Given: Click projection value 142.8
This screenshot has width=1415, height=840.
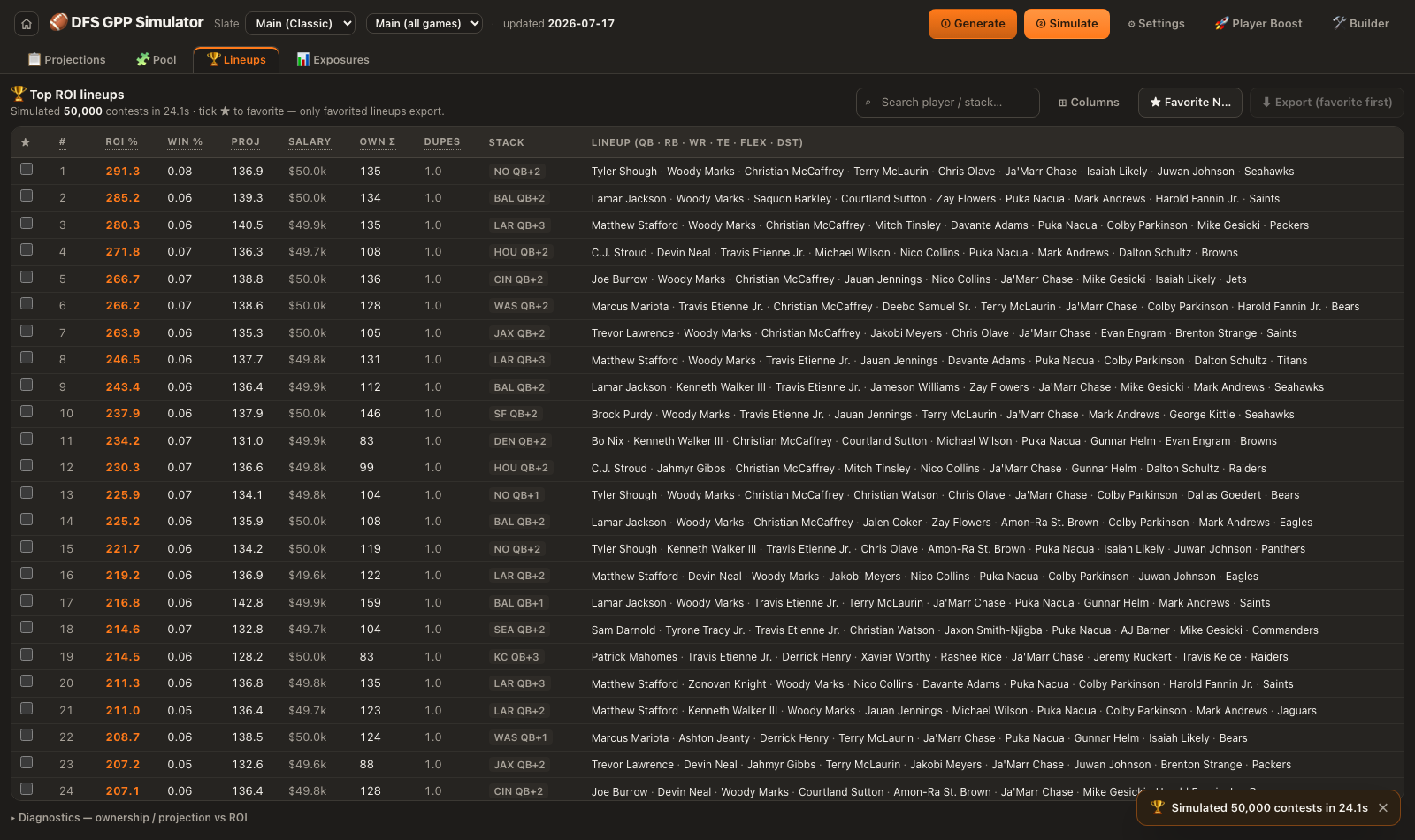Looking at the screenshot, I should coord(248,603).
